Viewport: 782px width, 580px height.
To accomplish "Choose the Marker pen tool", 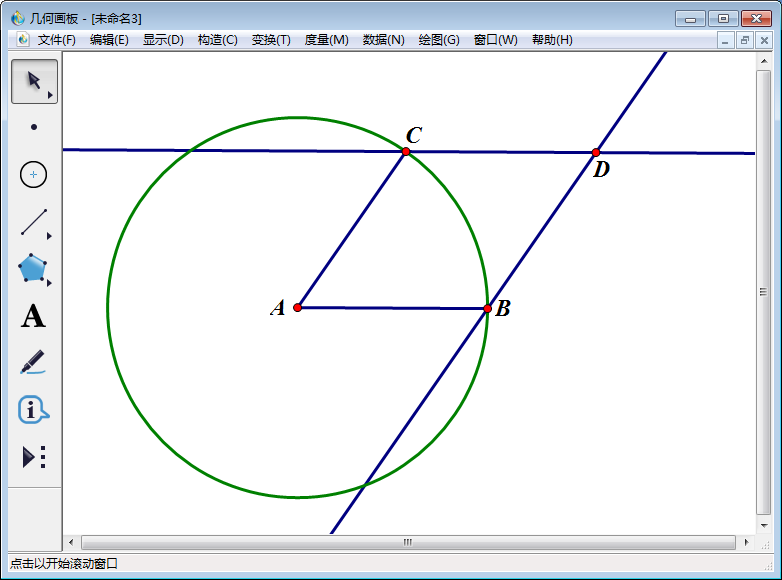I will point(34,362).
